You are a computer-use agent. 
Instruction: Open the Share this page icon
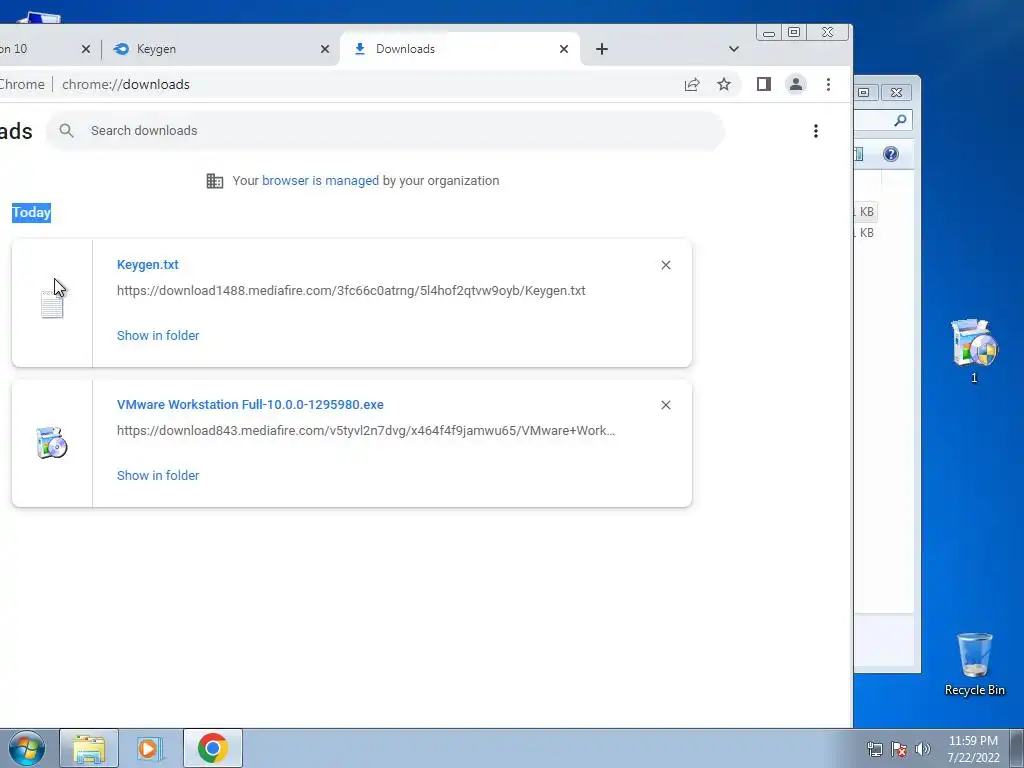(x=692, y=84)
